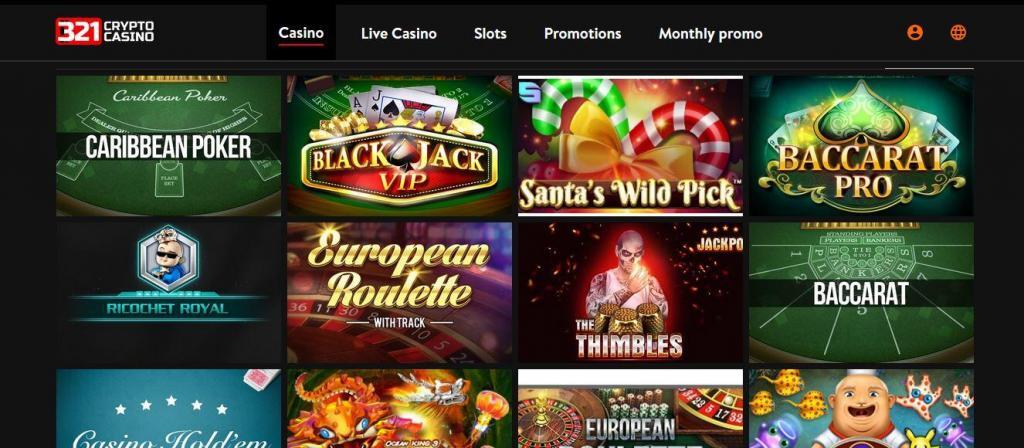
Task: Launch the Ricochet Royal game
Action: (168, 293)
